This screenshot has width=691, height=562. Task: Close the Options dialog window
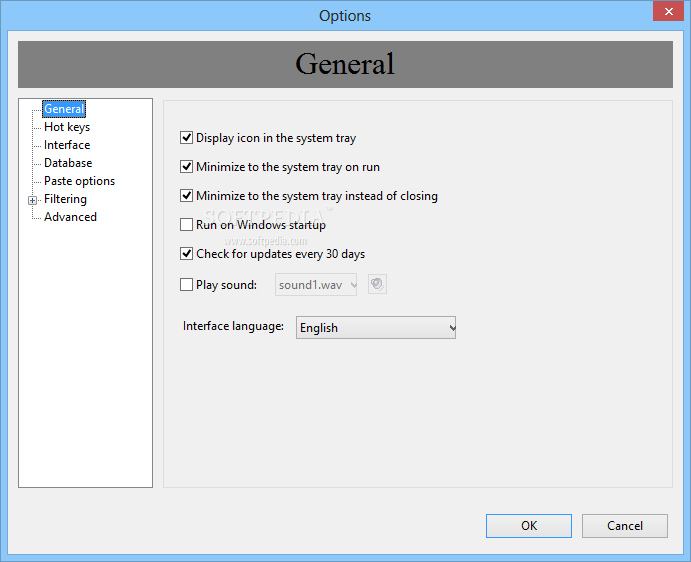click(667, 12)
